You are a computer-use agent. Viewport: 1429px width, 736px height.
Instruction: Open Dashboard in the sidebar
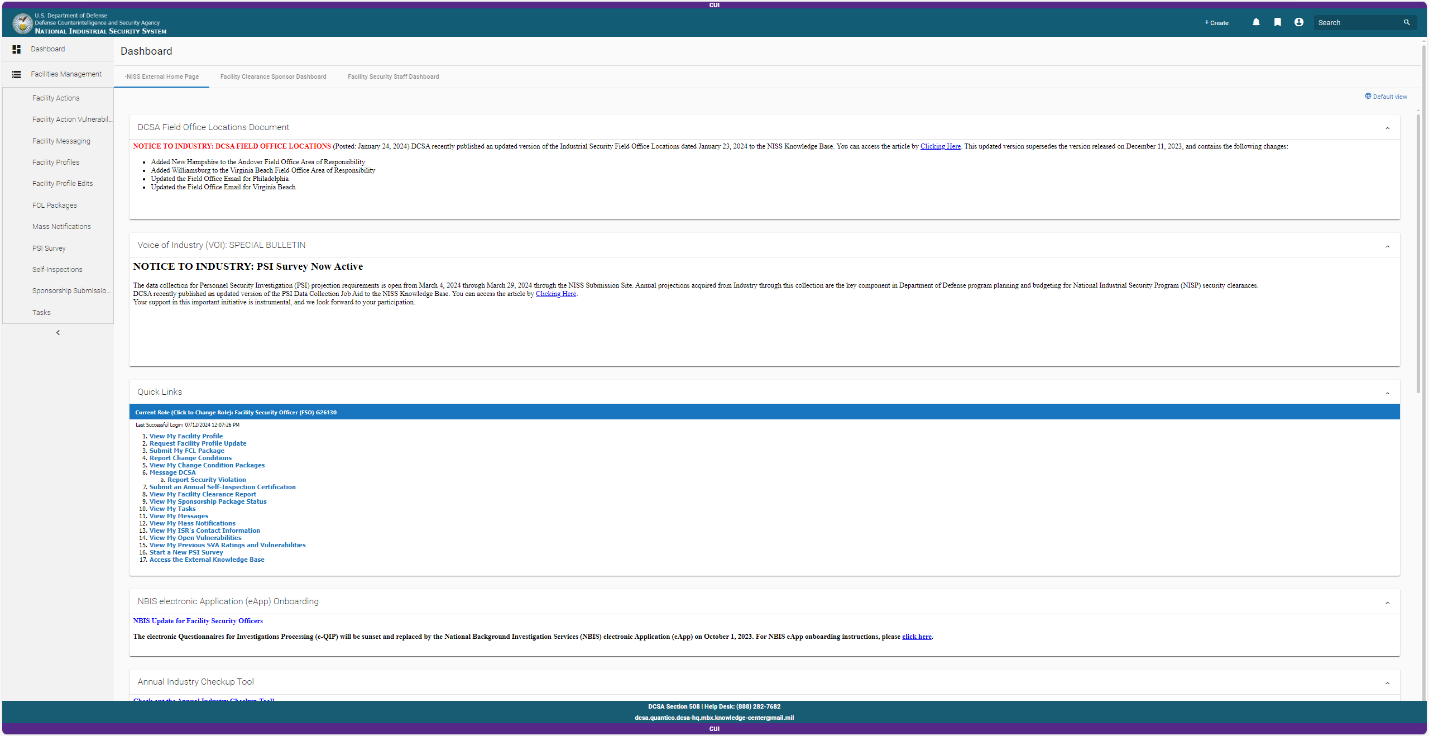coord(57,49)
